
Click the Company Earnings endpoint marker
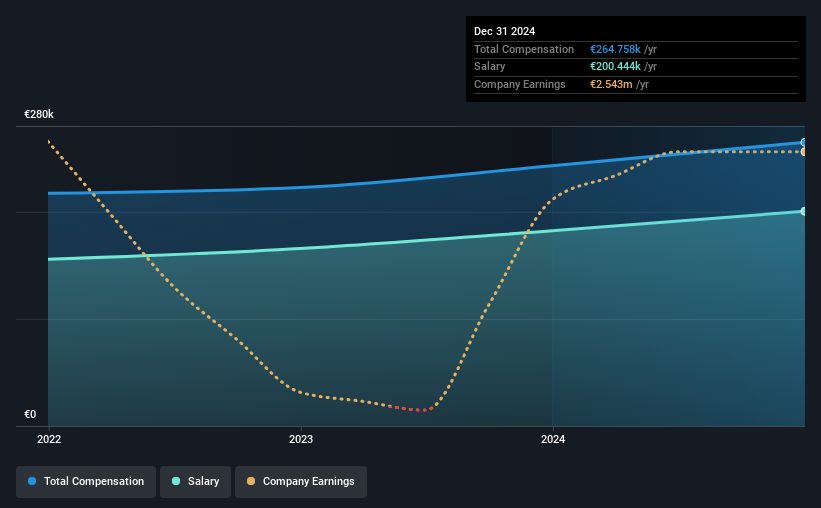pyautogui.click(x=803, y=152)
